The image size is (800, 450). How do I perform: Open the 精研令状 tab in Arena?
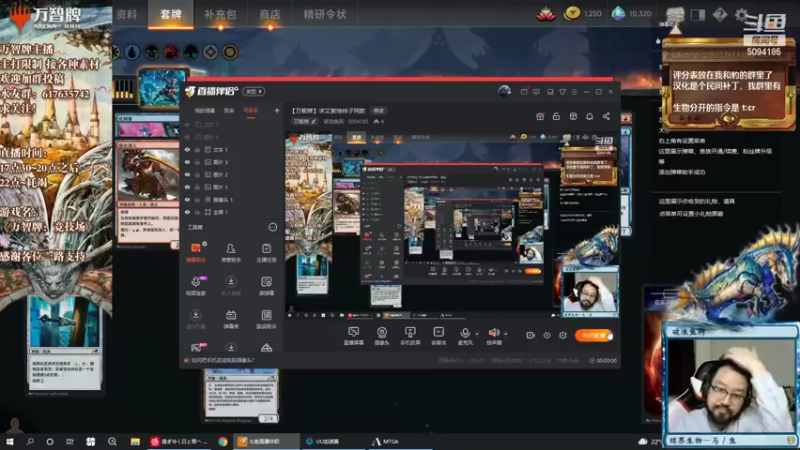pyautogui.click(x=325, y=14)
